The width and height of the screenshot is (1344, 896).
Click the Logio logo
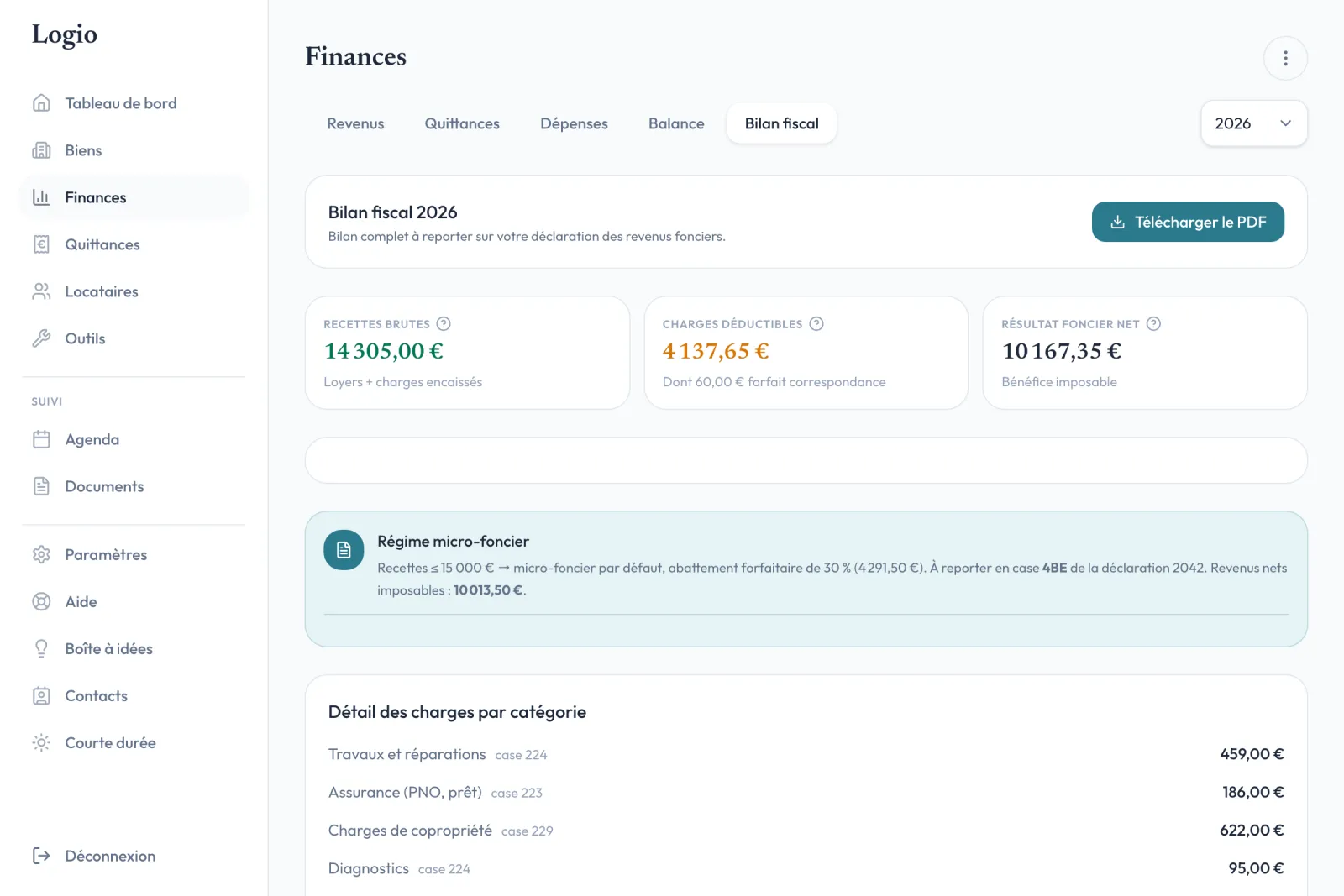click(65, 34)
